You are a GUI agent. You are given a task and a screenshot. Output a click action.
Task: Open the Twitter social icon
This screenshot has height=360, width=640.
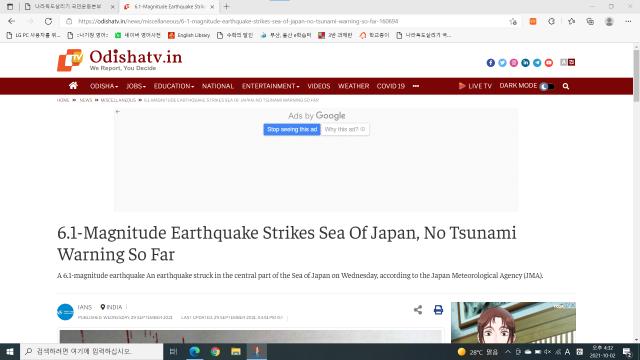(x=502, y=62)
